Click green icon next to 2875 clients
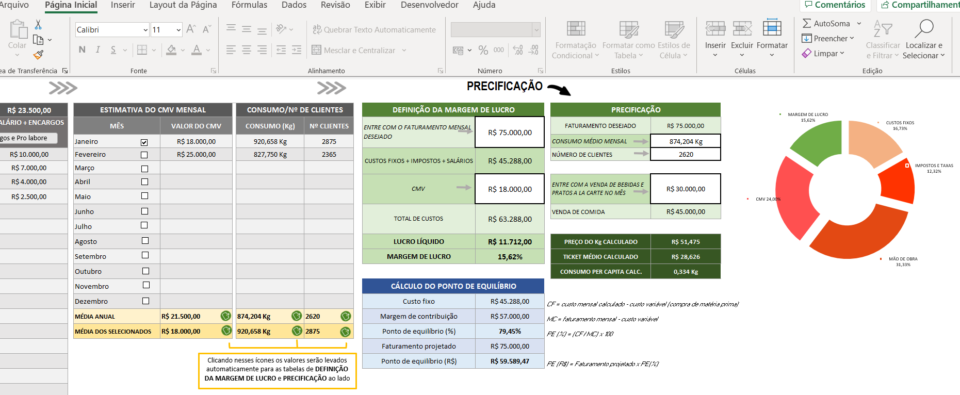Image resolution: width=960 pixels, height=395 pixels. coord(346,331)
